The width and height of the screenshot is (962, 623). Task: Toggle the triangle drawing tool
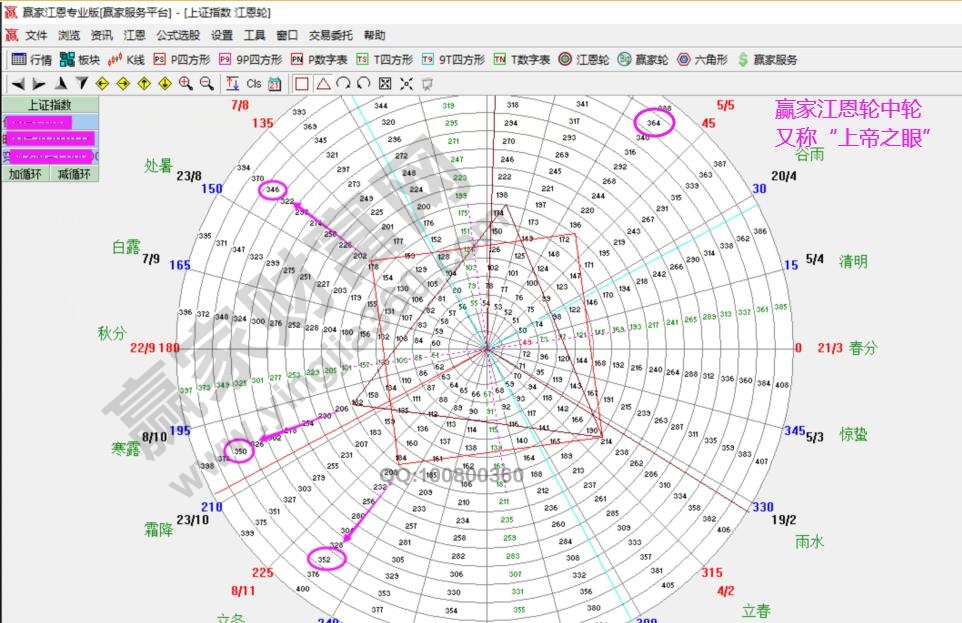click(x=325, y=84)
